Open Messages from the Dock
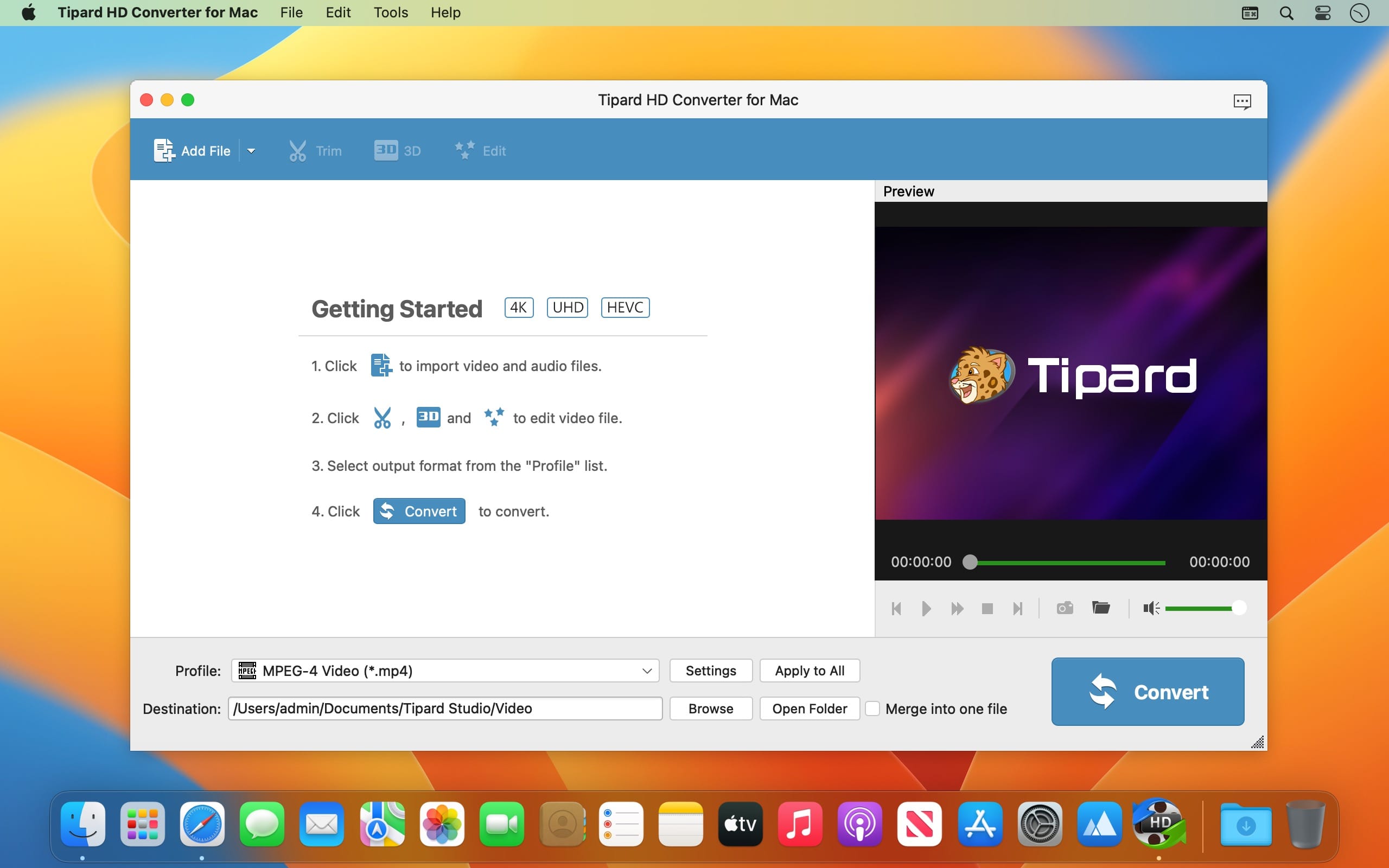This screenshot has width=1389, height=868. point(262,824)
